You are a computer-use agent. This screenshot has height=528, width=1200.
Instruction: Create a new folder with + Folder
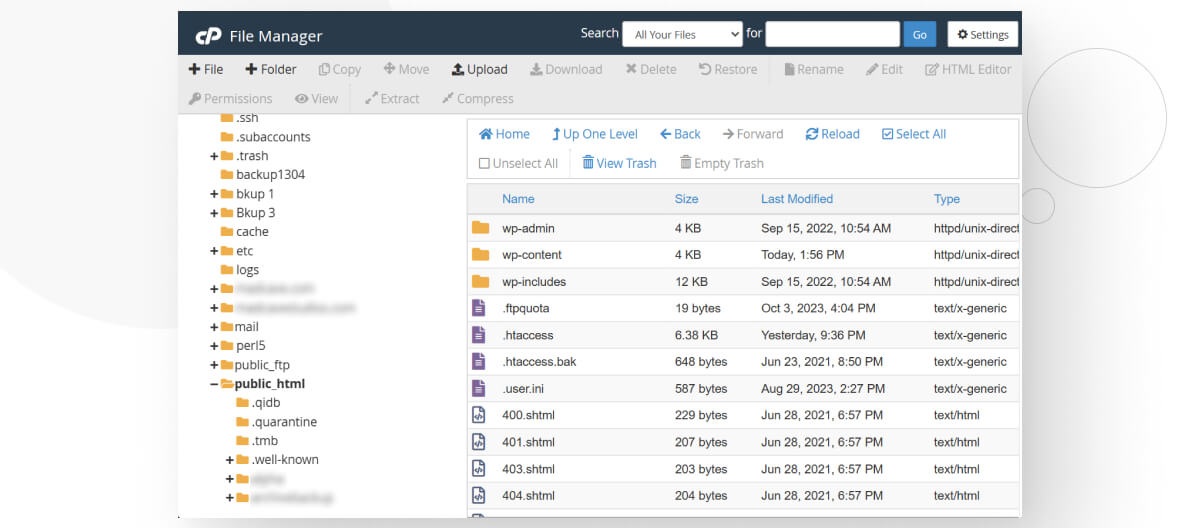[x=270, y=70]
